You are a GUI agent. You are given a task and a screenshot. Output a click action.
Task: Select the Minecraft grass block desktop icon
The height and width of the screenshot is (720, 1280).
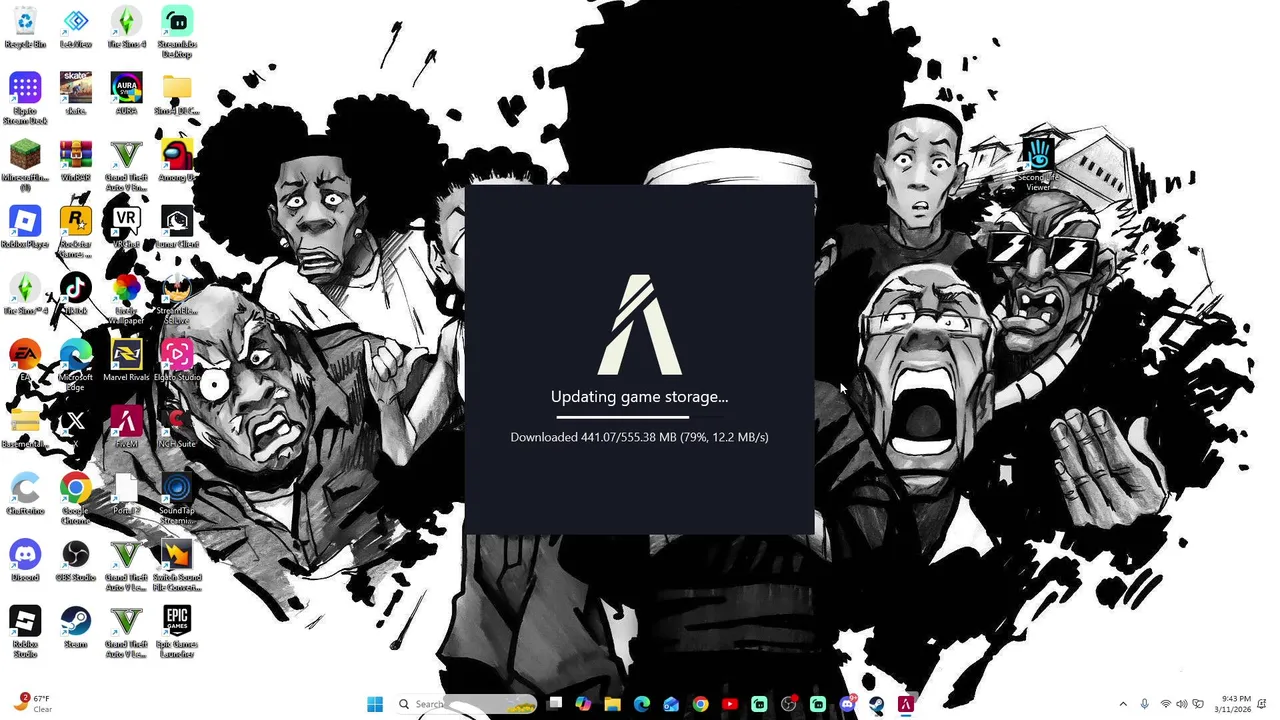[25, 165]
